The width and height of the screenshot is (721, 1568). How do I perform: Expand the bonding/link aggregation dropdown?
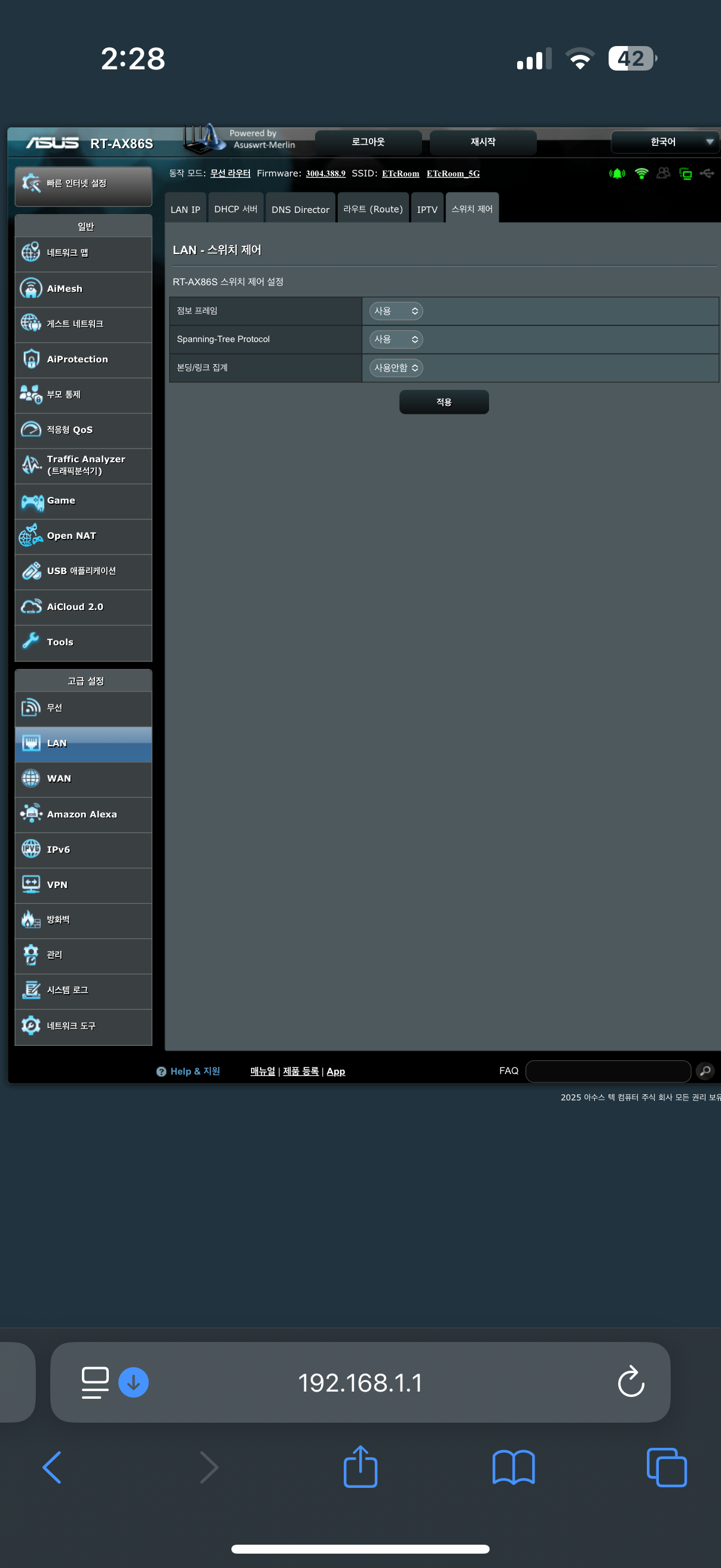pyautogui.click(x=396, y=368)
